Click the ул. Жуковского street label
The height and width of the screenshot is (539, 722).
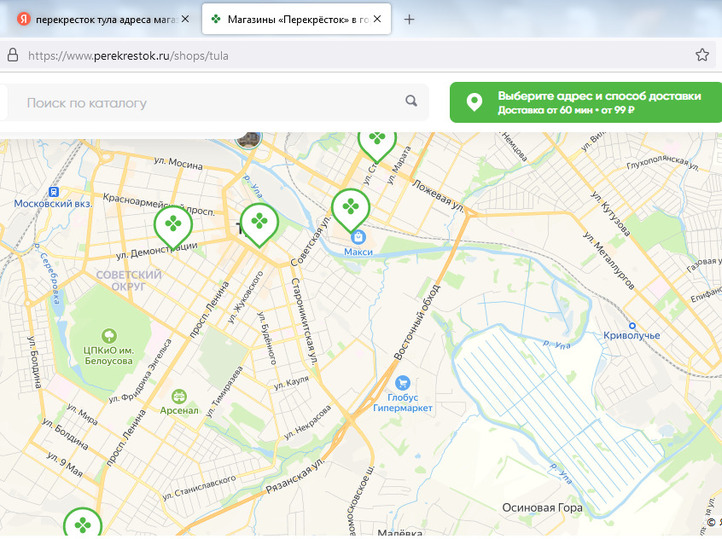[245, 297]
